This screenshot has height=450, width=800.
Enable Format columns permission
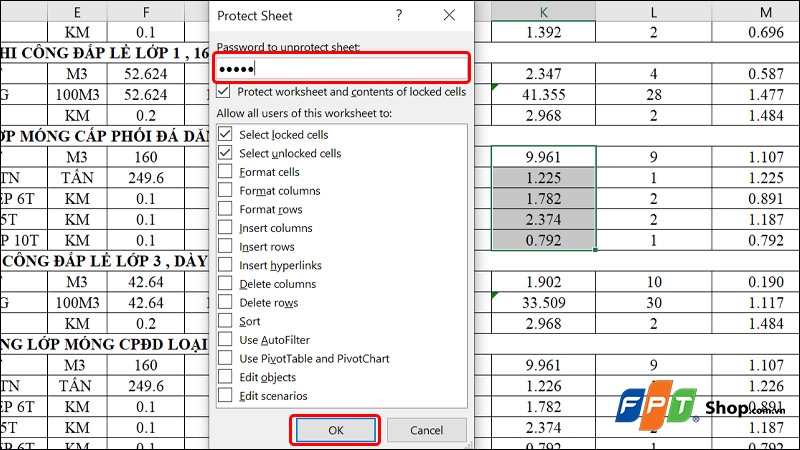225,190
